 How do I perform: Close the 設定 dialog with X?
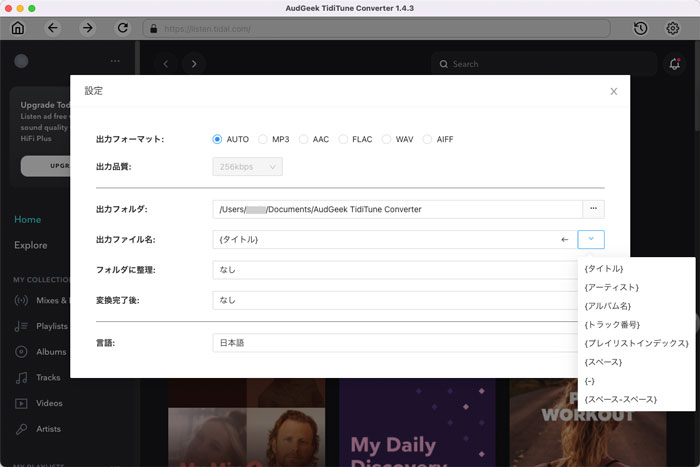[614, 91]
